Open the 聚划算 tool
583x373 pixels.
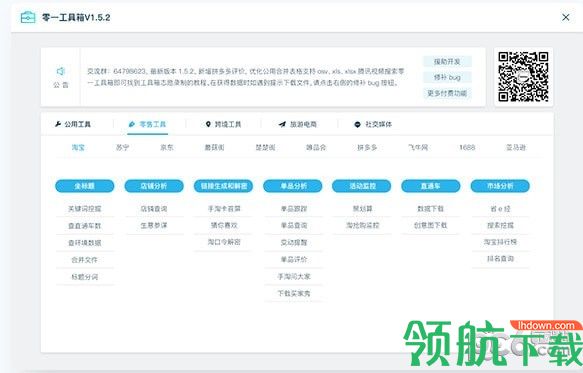click(x=363, y=209)
